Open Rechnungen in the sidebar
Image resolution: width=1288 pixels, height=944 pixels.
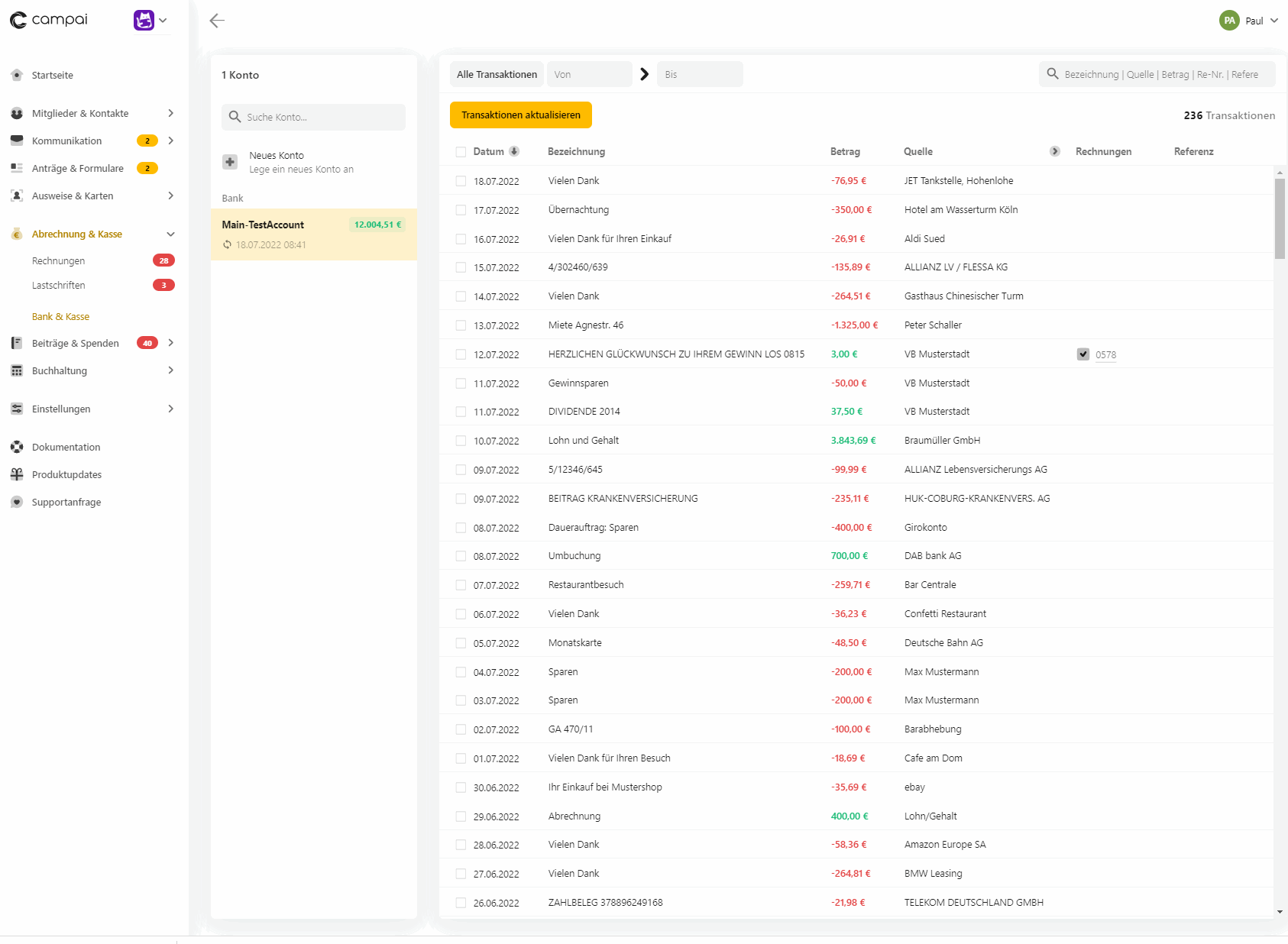[59, 260]
